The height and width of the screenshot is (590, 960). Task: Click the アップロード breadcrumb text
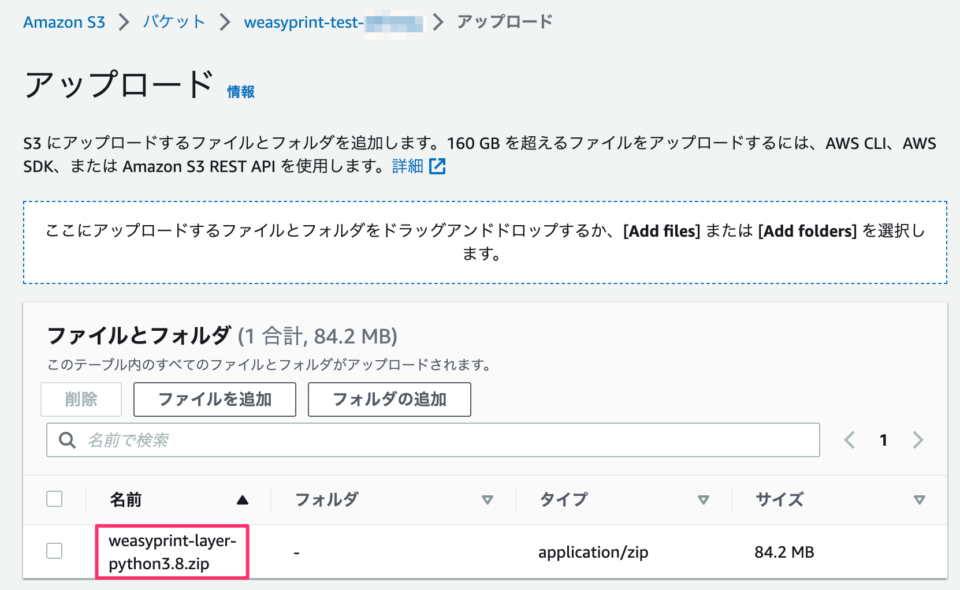[505, 22]
